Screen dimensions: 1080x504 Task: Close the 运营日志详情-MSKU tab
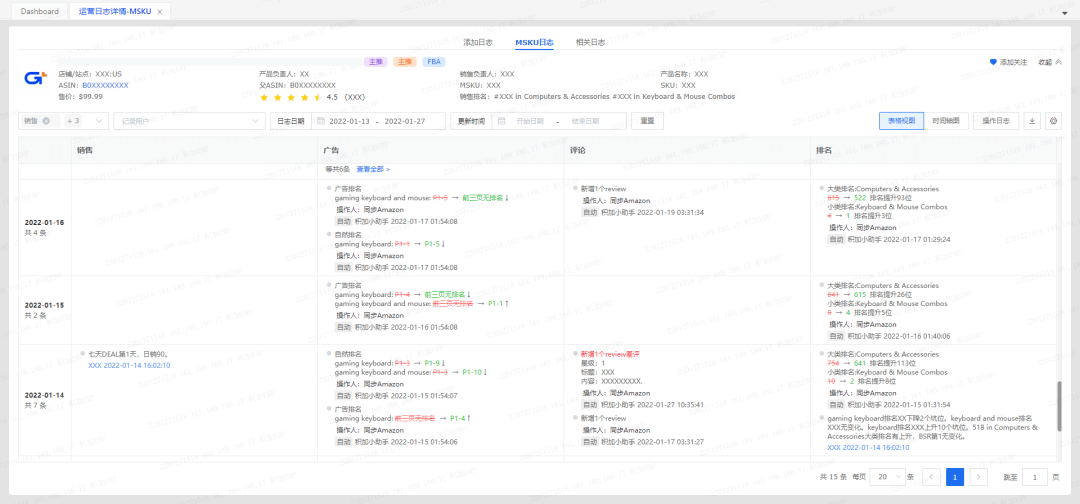click(x=159, y=11)
